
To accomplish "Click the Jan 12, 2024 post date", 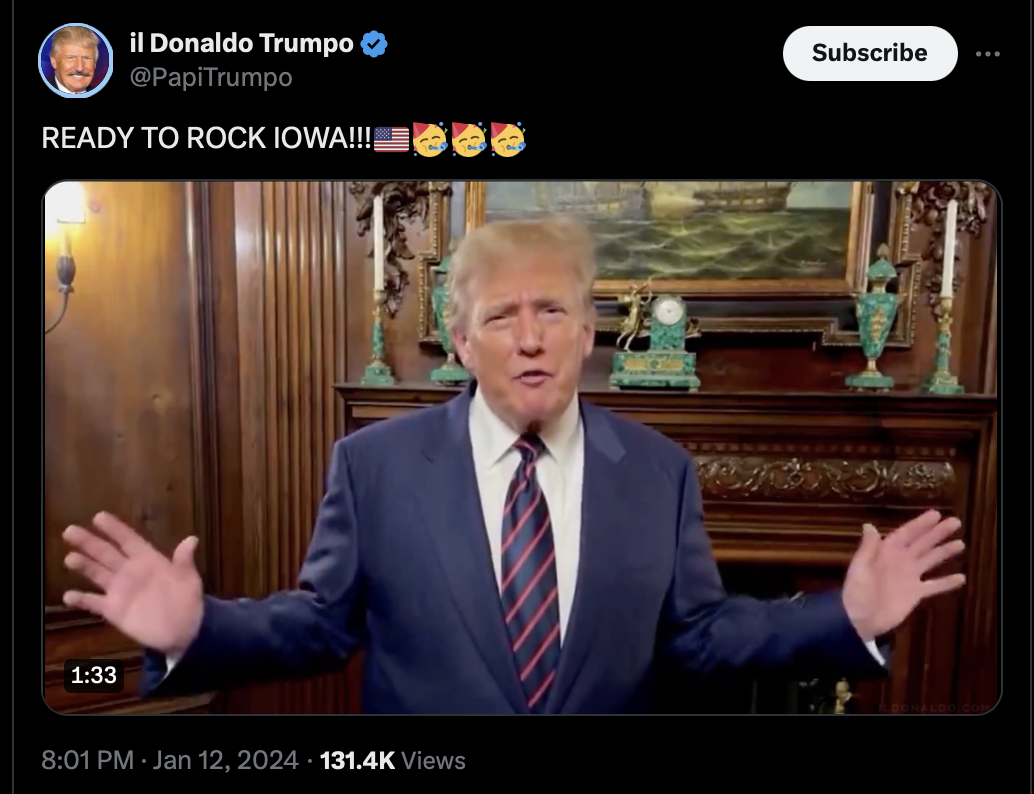I will 226,760.
